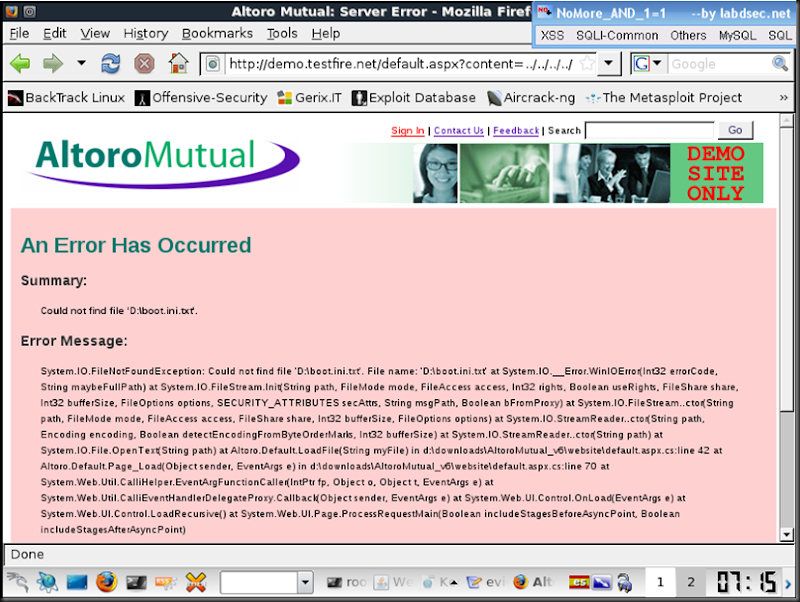800x602 pixels.
Task: Click the DEMO SITE ONLY banner image
Action: 716,173
